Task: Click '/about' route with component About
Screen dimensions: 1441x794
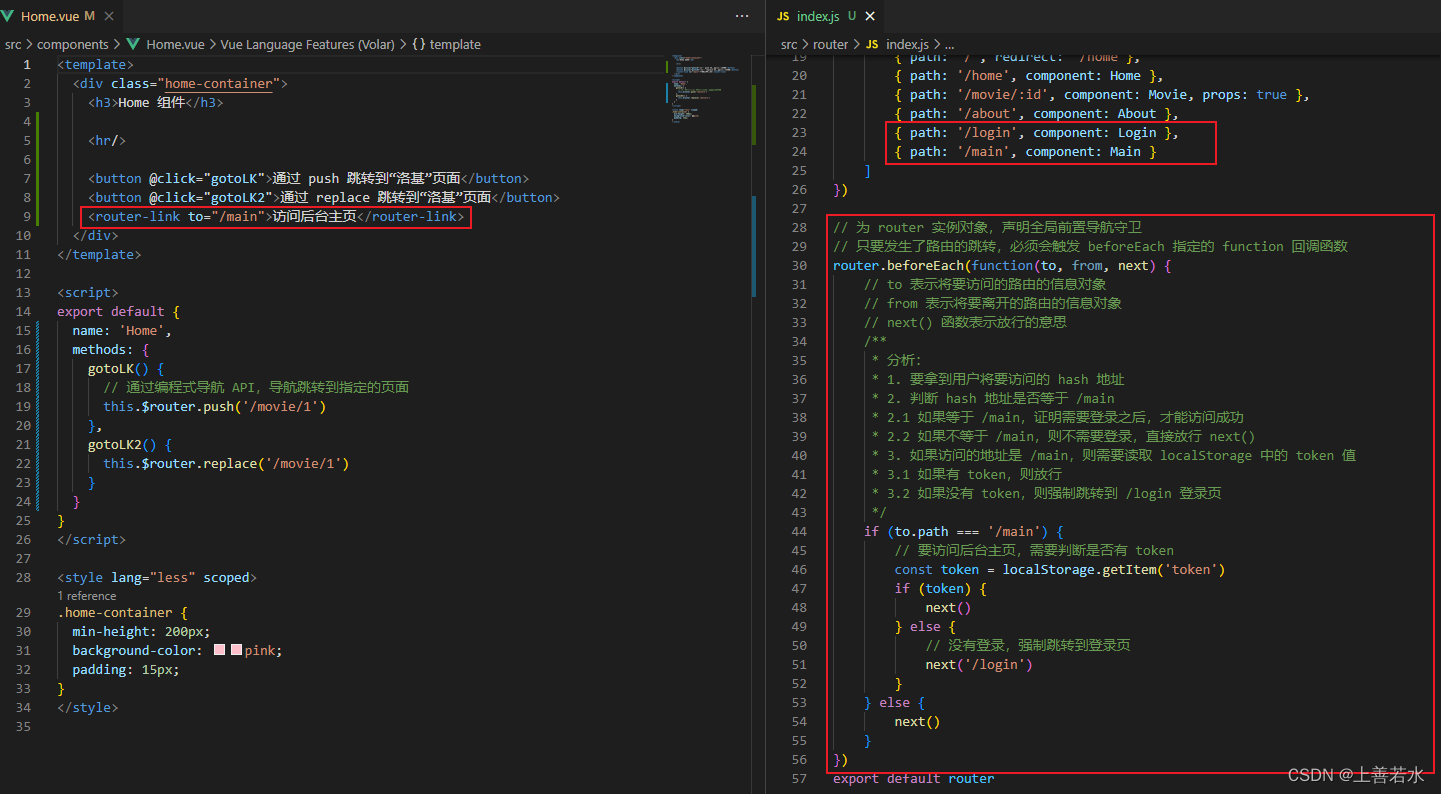Action: [x=1037, y=113]
